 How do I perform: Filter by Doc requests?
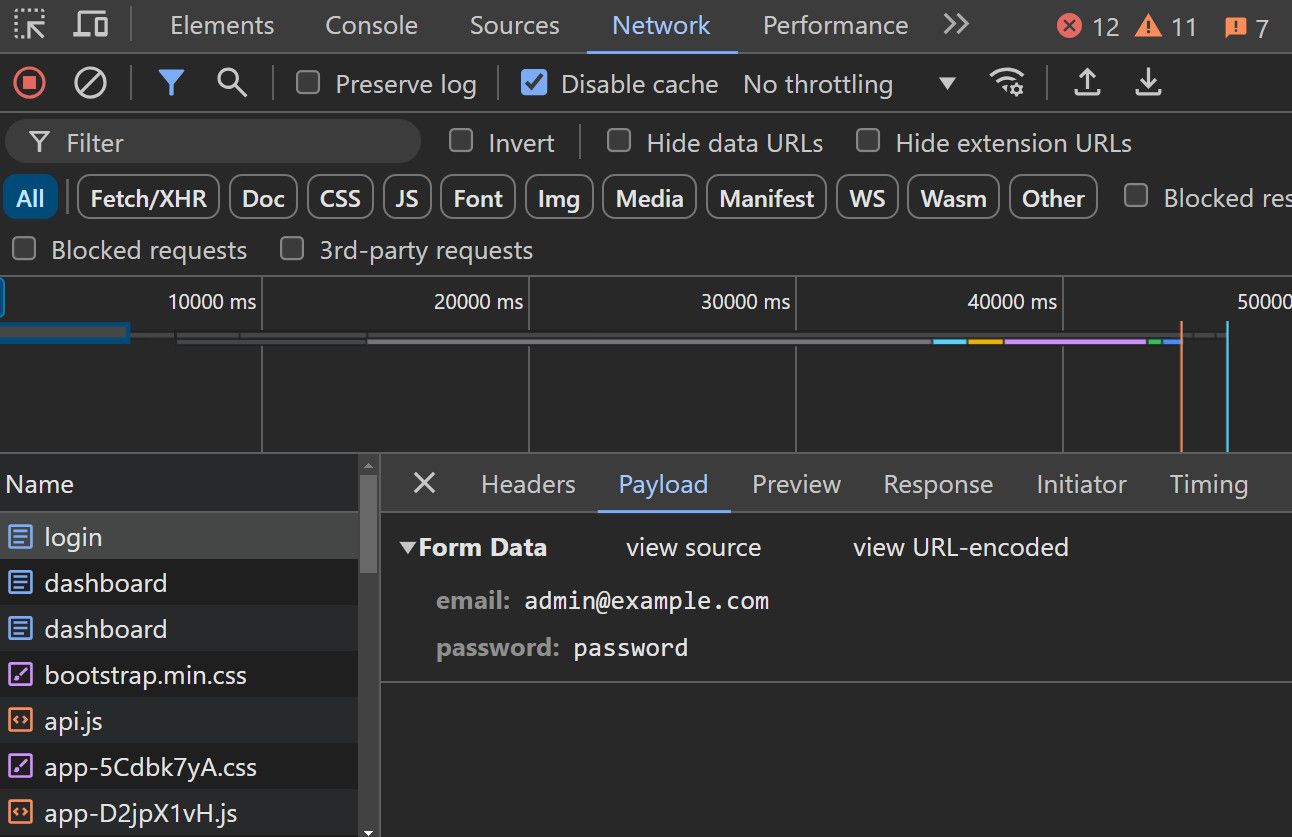263,198
